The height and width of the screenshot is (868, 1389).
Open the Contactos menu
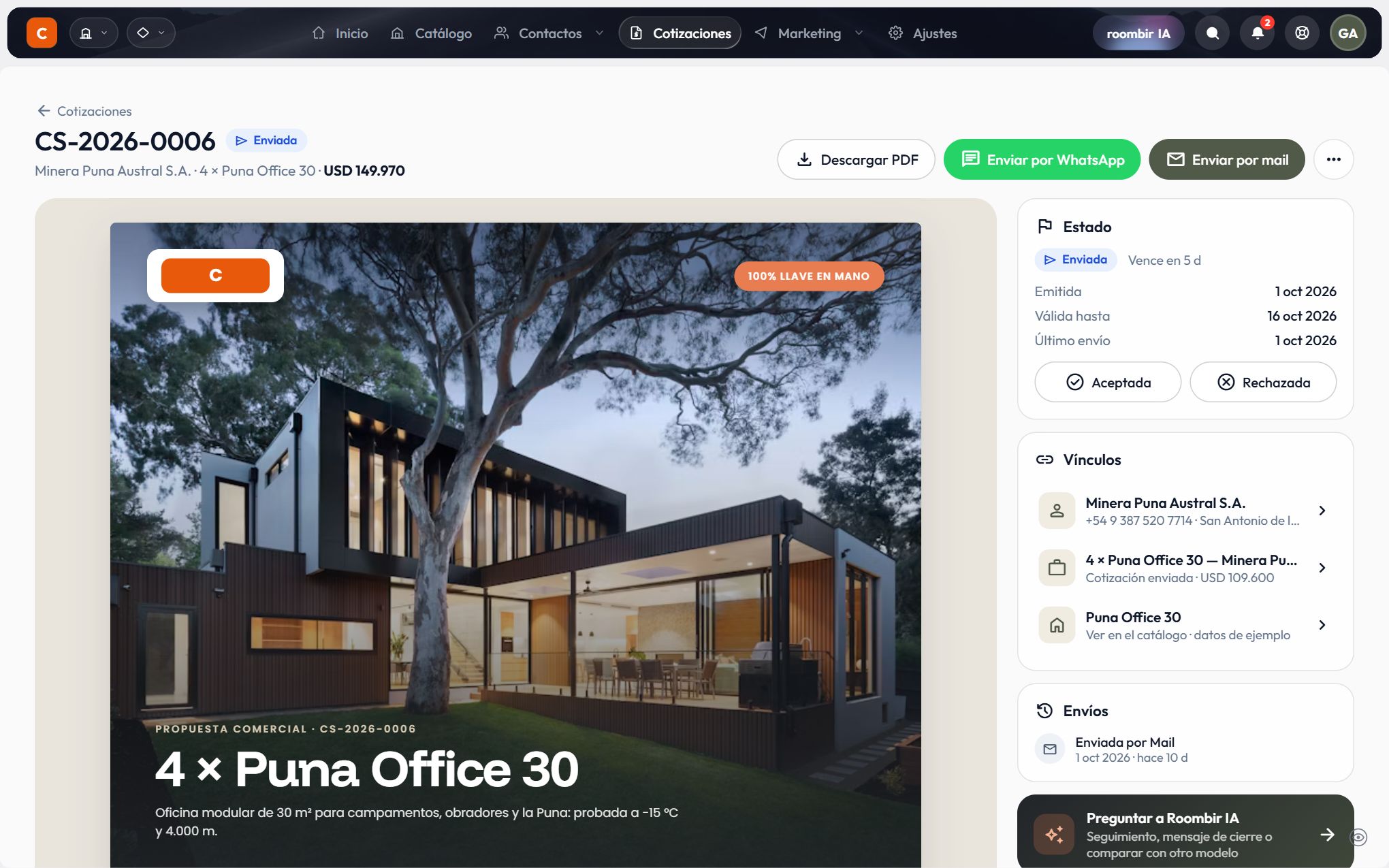click(x=538, y=33)
